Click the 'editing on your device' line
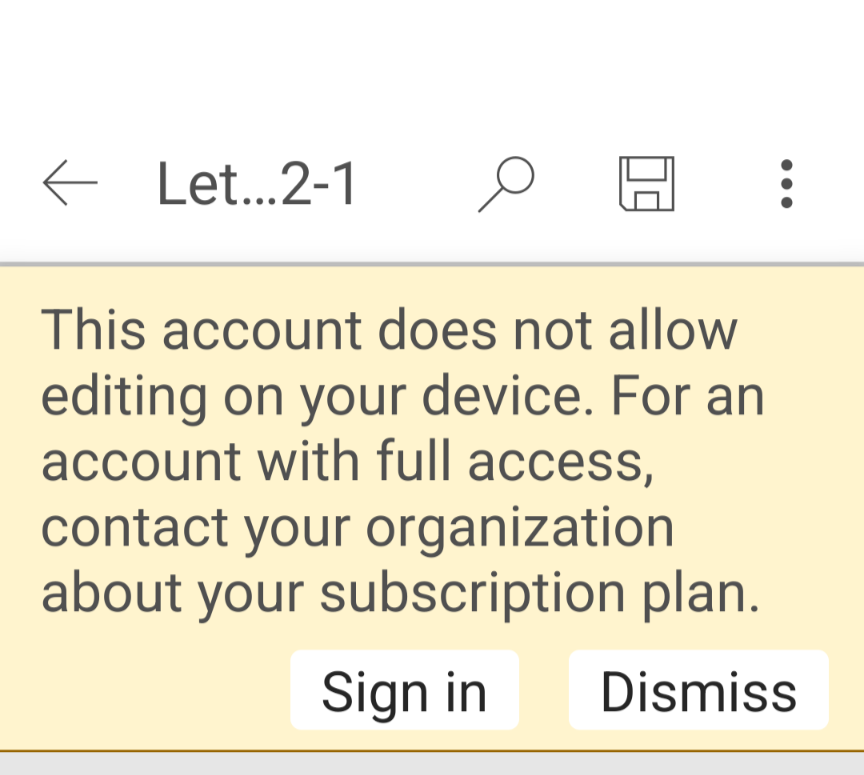This screenshot has width=864, height=775. [x=402, y=395]
